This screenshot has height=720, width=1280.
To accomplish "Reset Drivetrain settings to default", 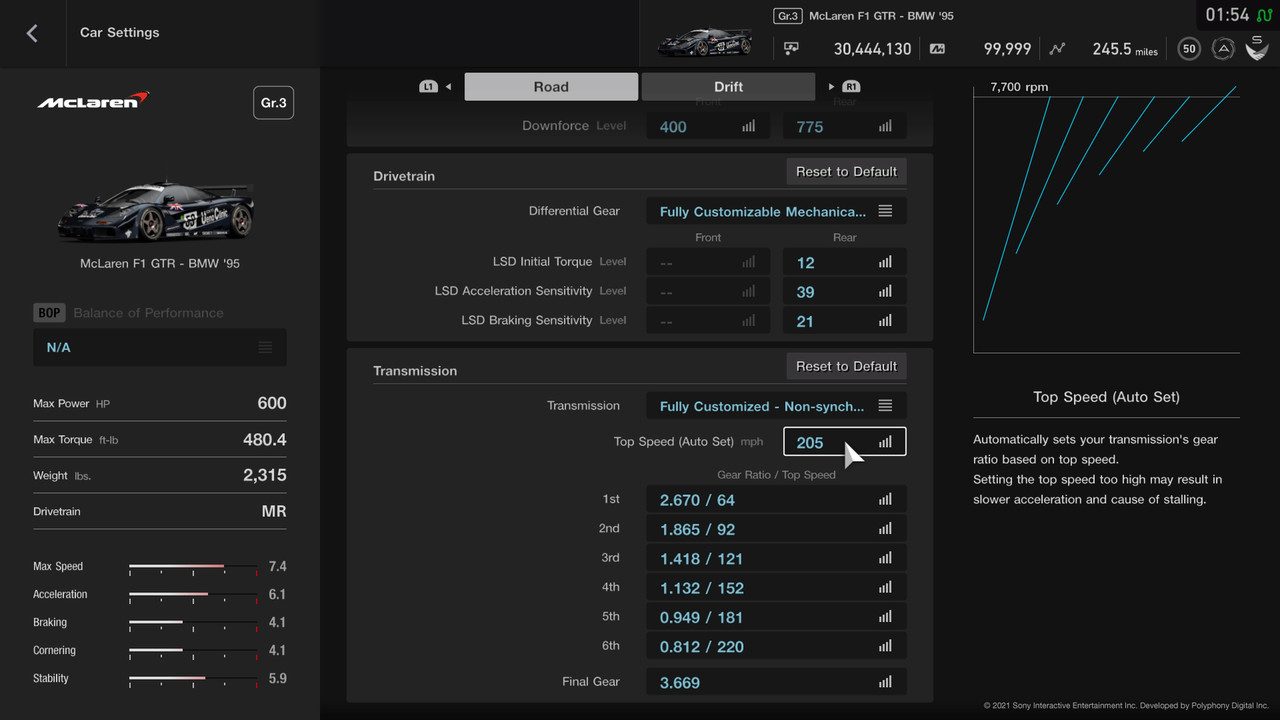I will 846,172.
